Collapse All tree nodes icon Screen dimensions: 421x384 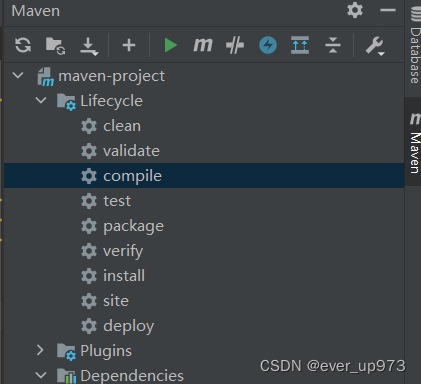[x=333, y=45]
